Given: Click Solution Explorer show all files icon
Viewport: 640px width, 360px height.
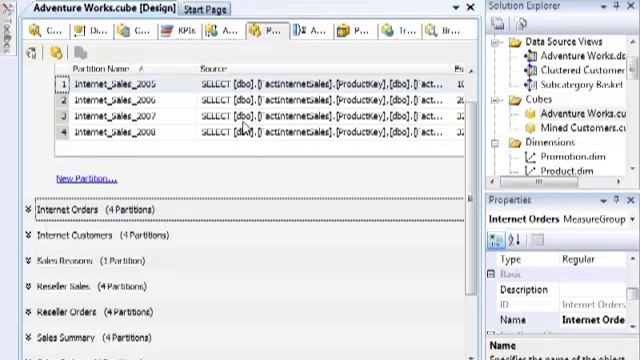Looking at the screenshot, I should coord(521,24).
